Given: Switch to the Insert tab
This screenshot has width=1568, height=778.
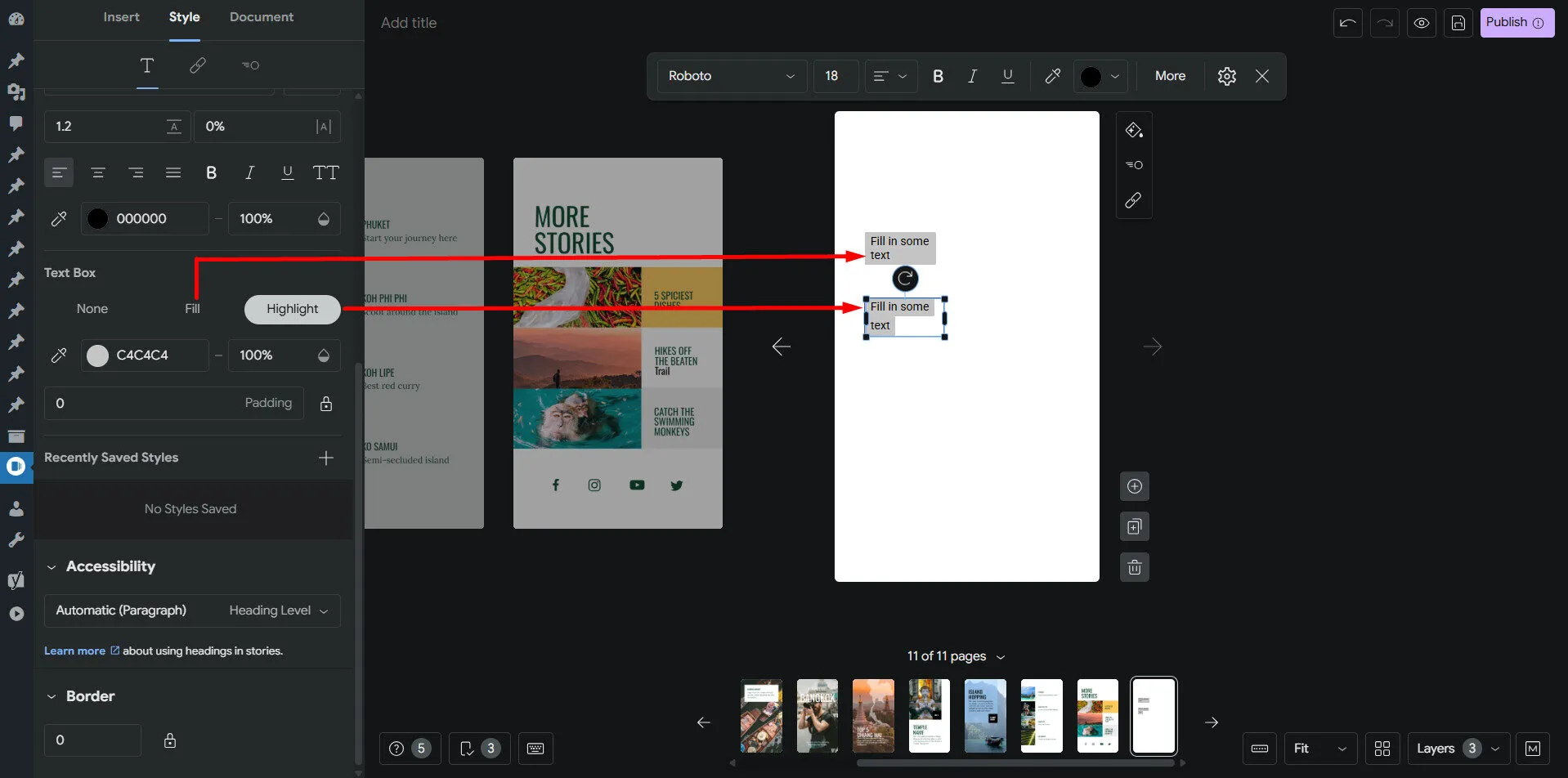Looking at the screenshot, I should 121,17.
